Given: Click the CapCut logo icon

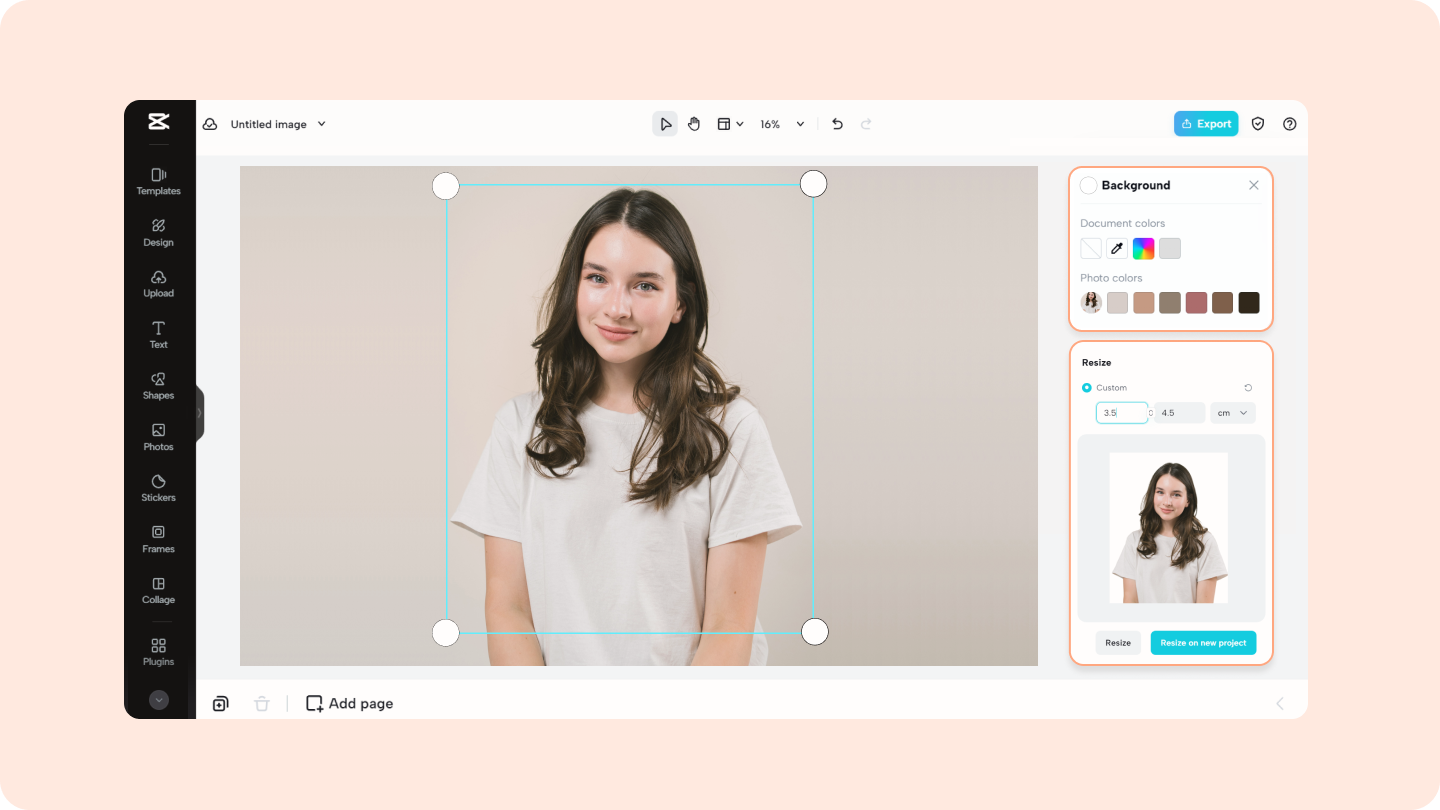Looking at the screenshot, I should [x=158, y=122].
